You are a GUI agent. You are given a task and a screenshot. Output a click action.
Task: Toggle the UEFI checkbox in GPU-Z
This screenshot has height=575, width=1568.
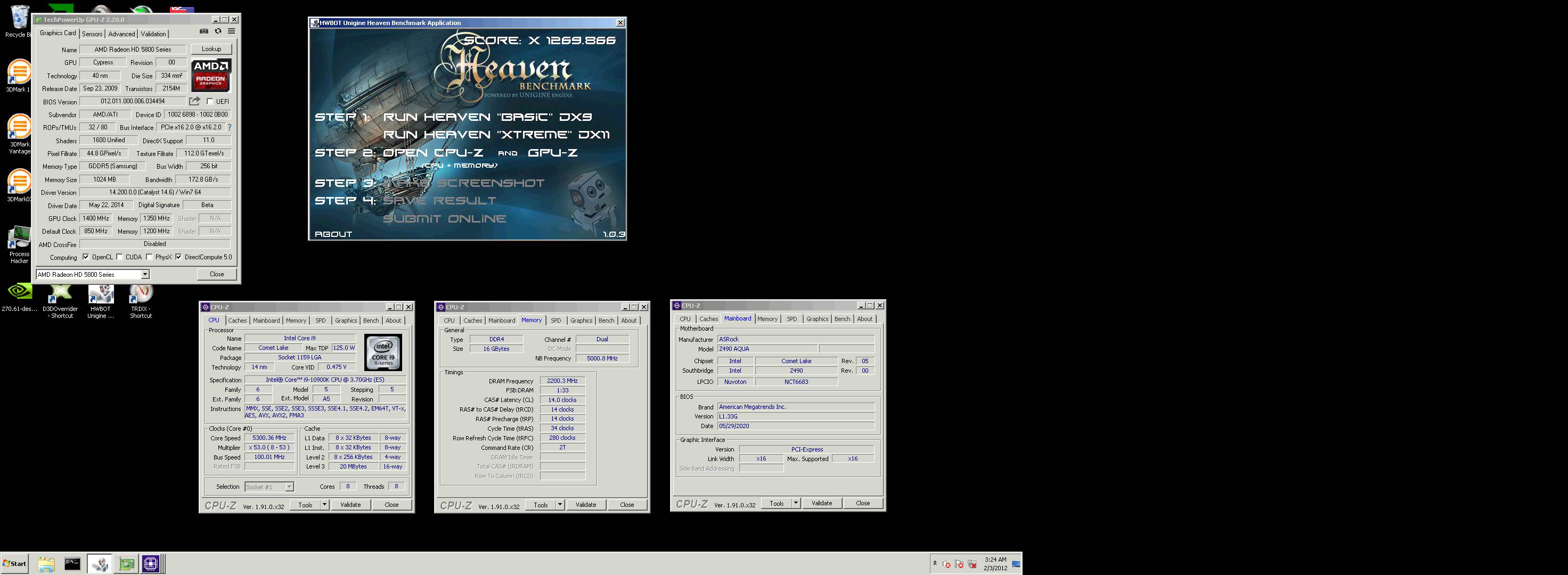[210, 102]
